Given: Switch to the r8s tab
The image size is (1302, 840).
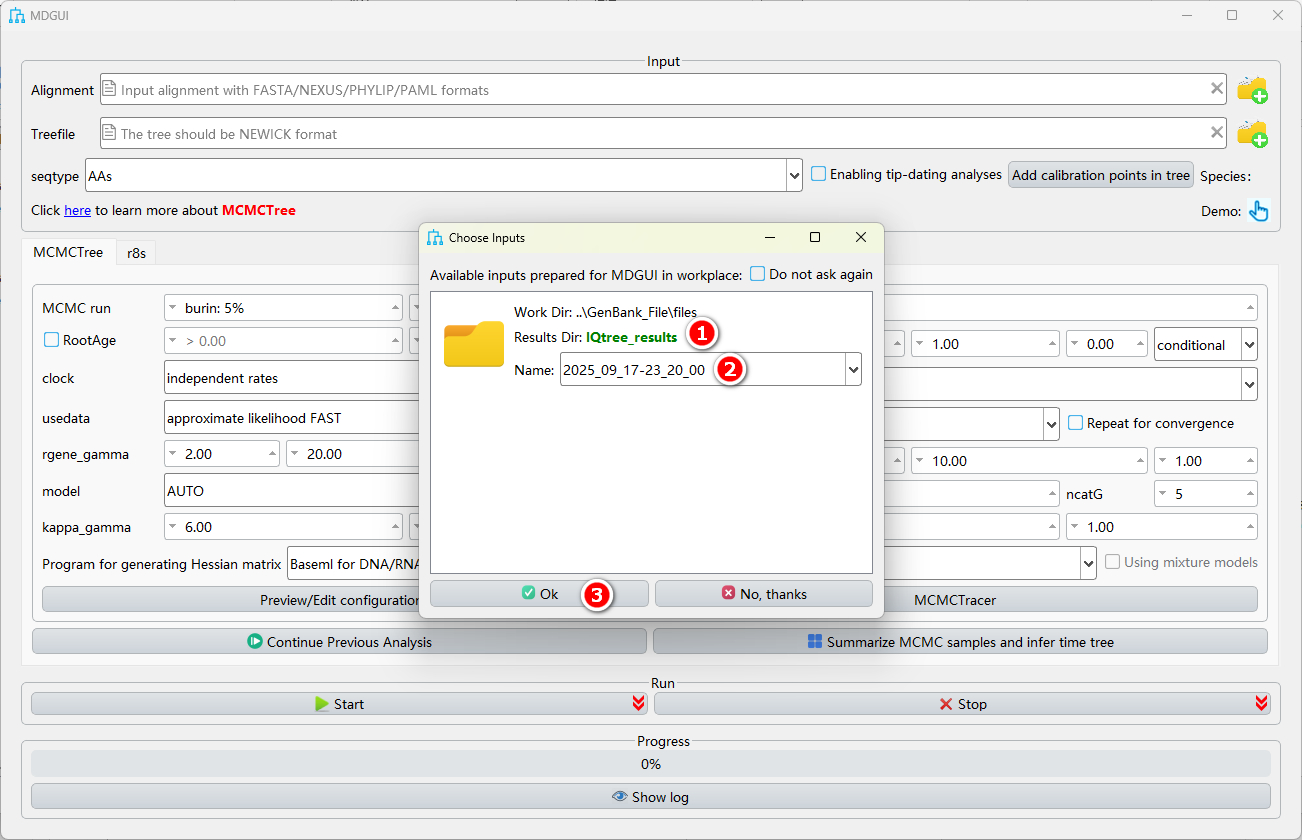Looking at the screenshot, I should pos(136,253).
